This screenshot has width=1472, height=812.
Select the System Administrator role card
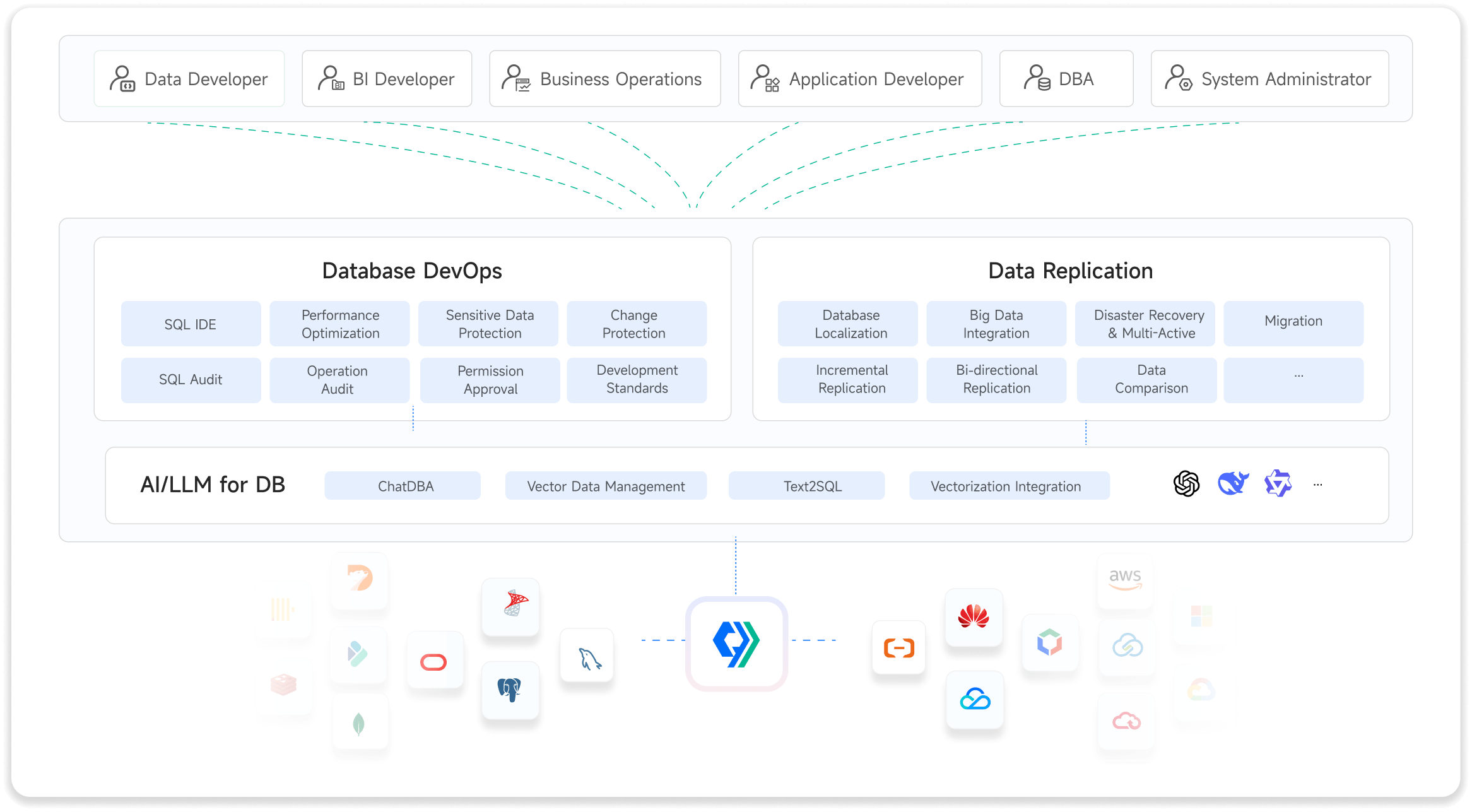1270,79
